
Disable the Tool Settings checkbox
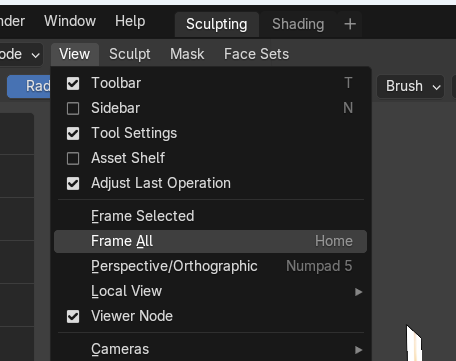(73, 133)
